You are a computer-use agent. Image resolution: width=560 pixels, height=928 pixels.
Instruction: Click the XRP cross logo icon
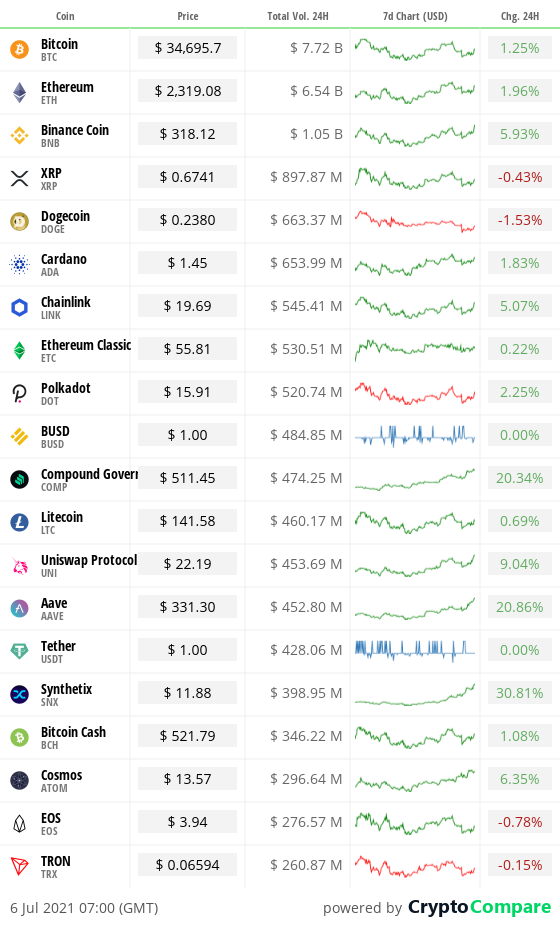[20, 178]
